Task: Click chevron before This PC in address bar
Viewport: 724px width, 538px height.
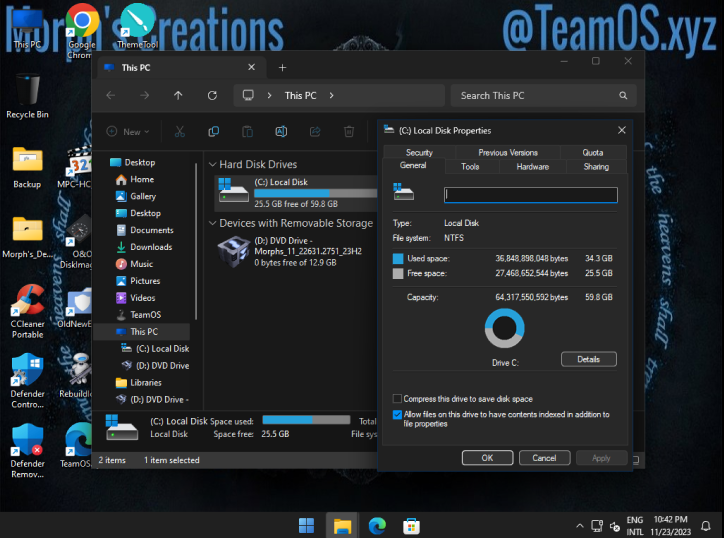Action: pyautogui.click(x=270, y=96)
